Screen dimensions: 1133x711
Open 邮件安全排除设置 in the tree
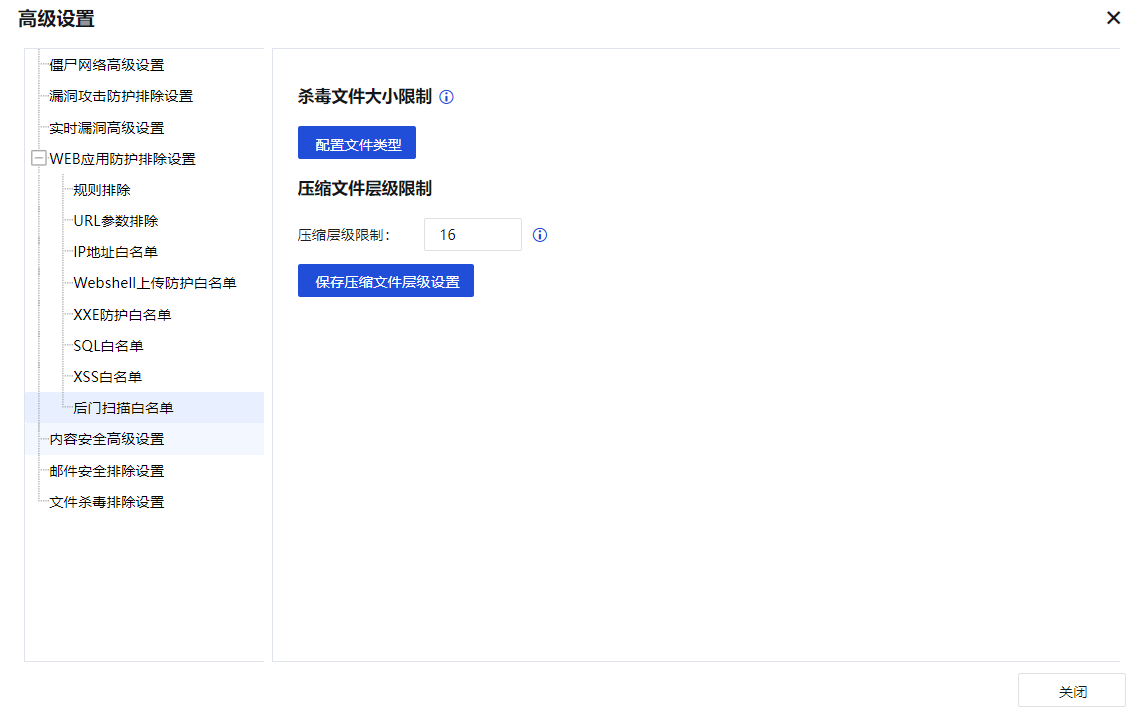pos(106,471)
